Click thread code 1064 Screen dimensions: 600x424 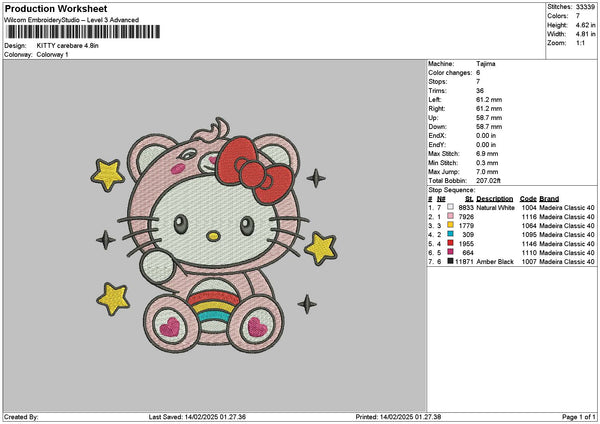click(529, 226)
